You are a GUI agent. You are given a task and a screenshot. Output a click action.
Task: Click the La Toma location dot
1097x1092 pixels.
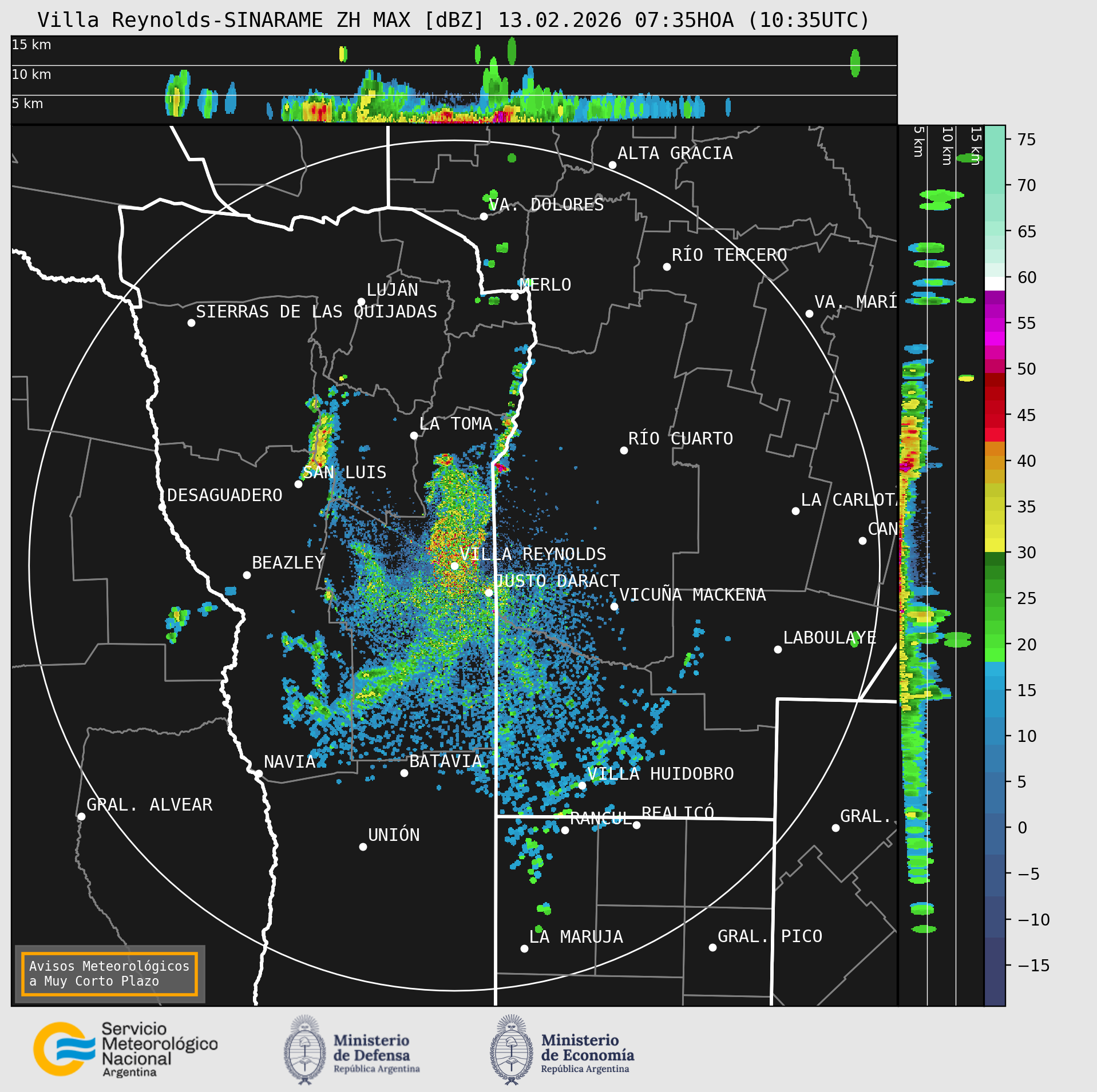coord(414,435)
